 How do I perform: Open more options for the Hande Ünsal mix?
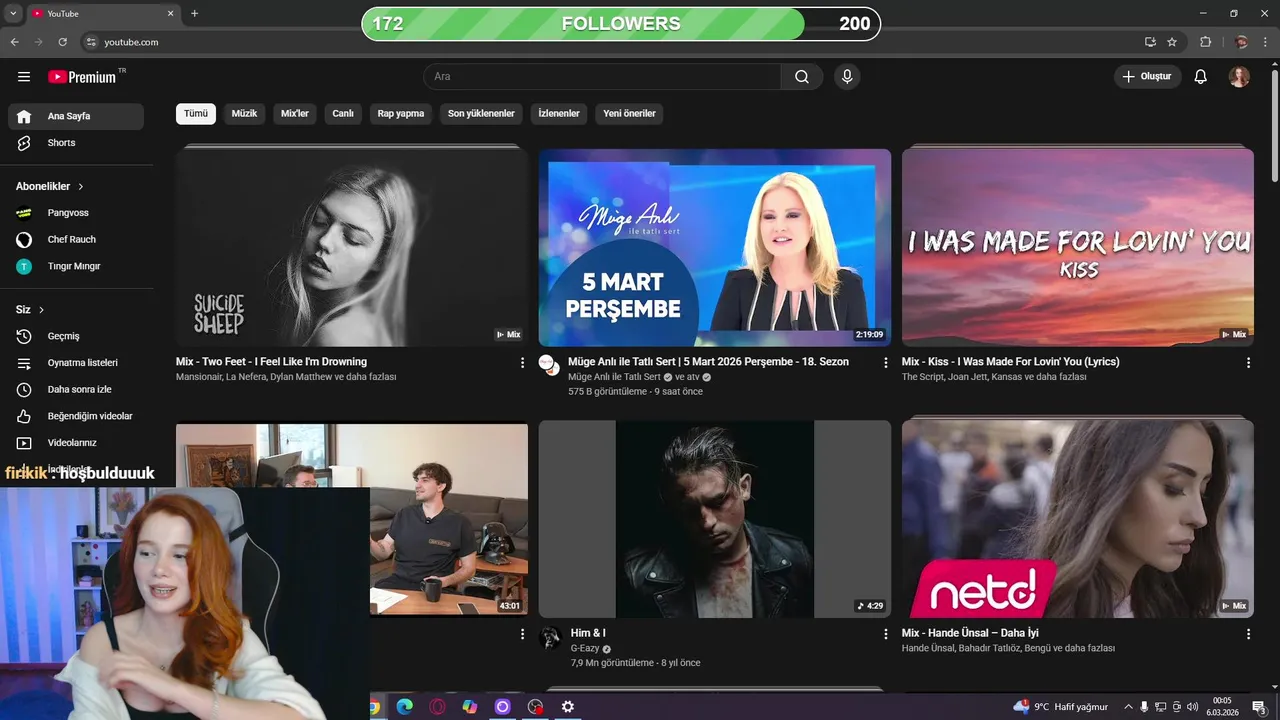1248,634
